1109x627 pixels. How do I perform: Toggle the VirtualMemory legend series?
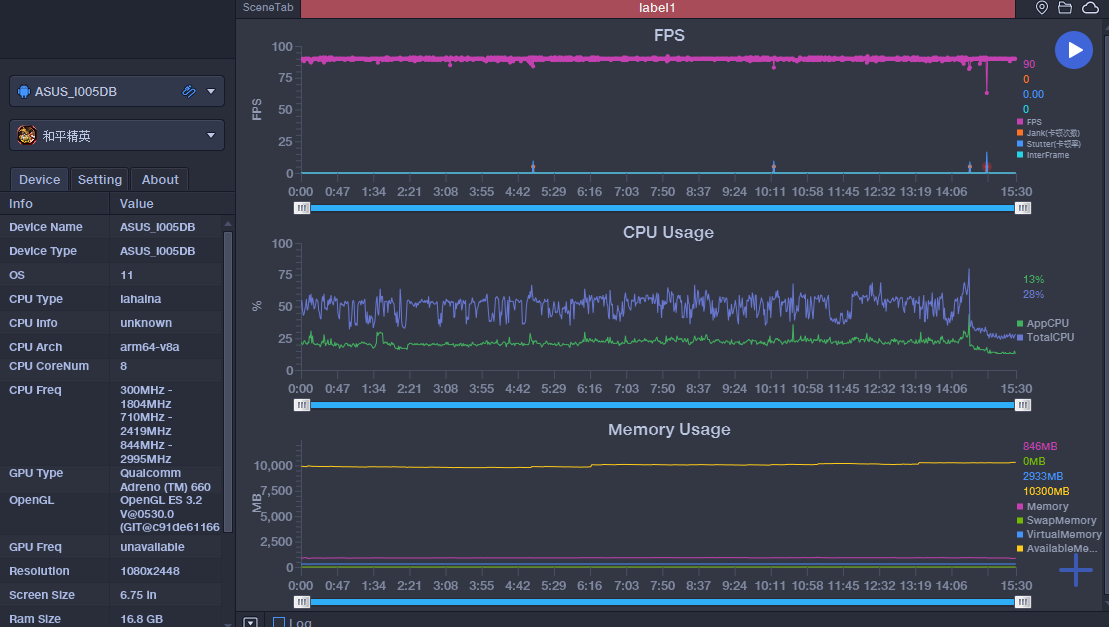click(x=1059, y=534)
